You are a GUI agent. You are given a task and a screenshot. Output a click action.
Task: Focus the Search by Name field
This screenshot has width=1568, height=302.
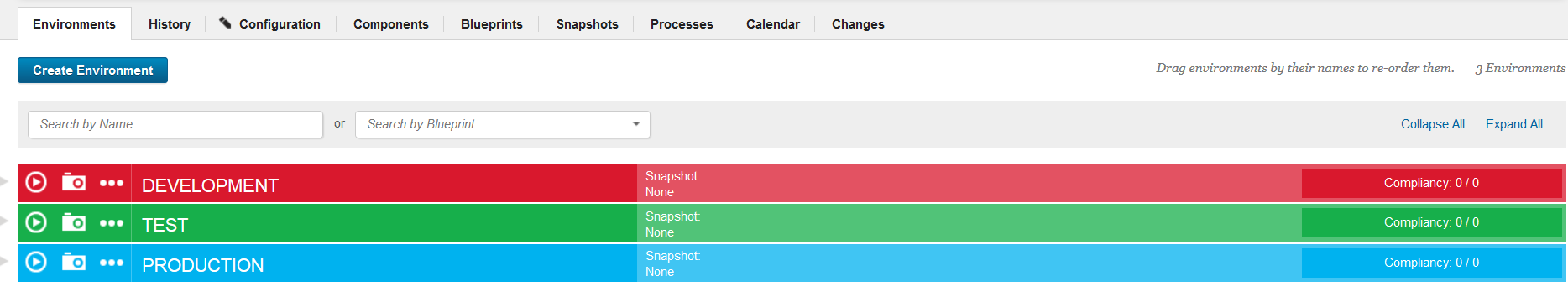coord(175,124)
